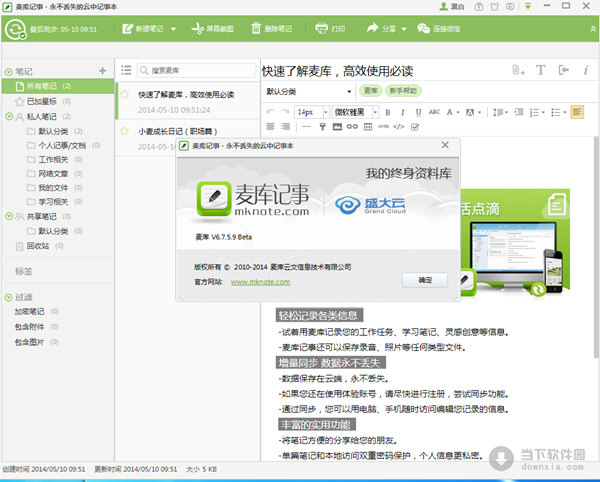Image resolution: width=600 pixels, height=482 pixels.
Task: Show note info with the i icon
Action: 586,70
